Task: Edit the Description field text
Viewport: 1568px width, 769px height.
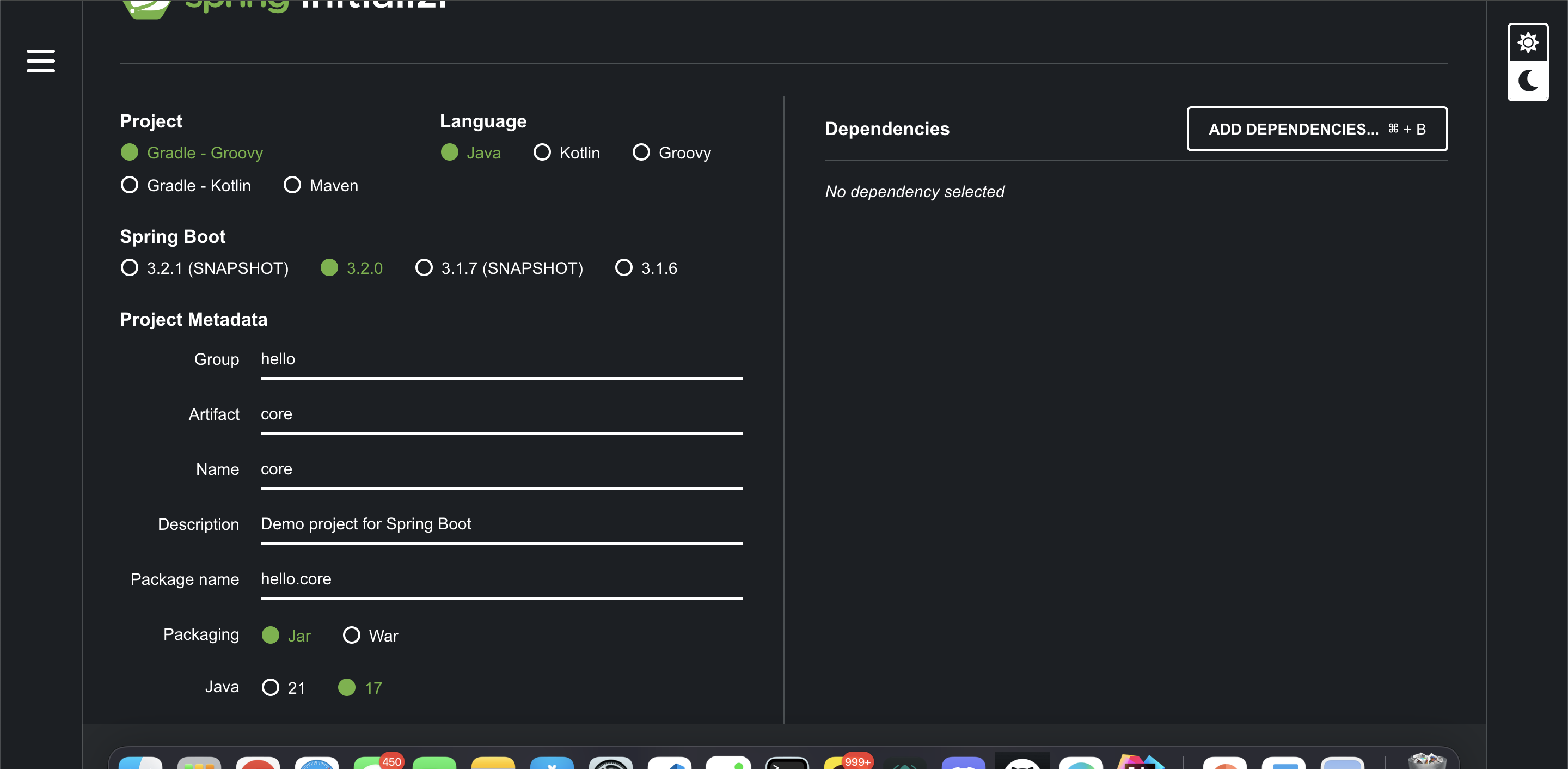Action: (501, 525)
